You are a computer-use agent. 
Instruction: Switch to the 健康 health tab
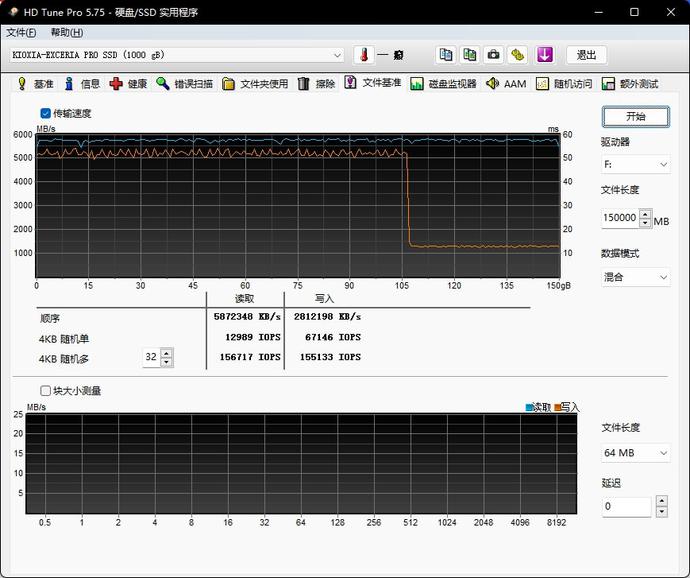[128, 84]
